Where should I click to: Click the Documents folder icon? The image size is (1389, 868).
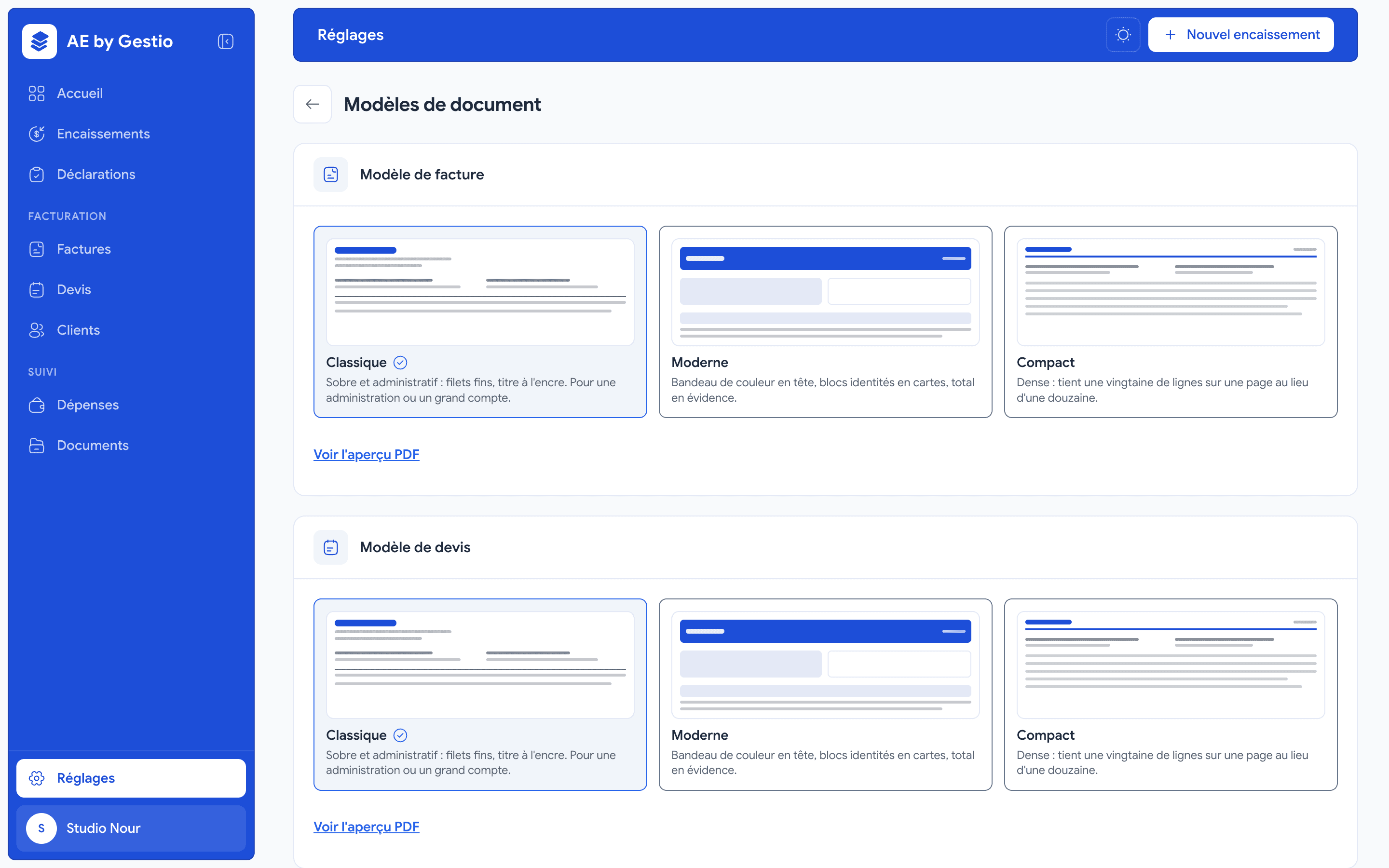coord(37,446)
